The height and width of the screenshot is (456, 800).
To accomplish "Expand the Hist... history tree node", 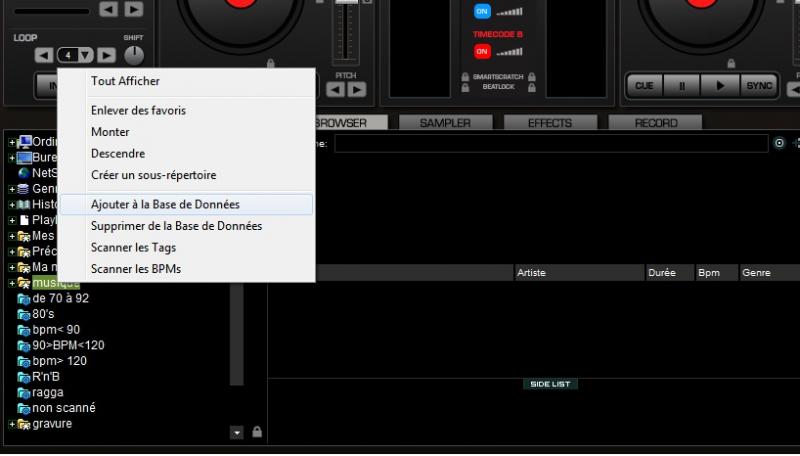I will tap(12, 205).
